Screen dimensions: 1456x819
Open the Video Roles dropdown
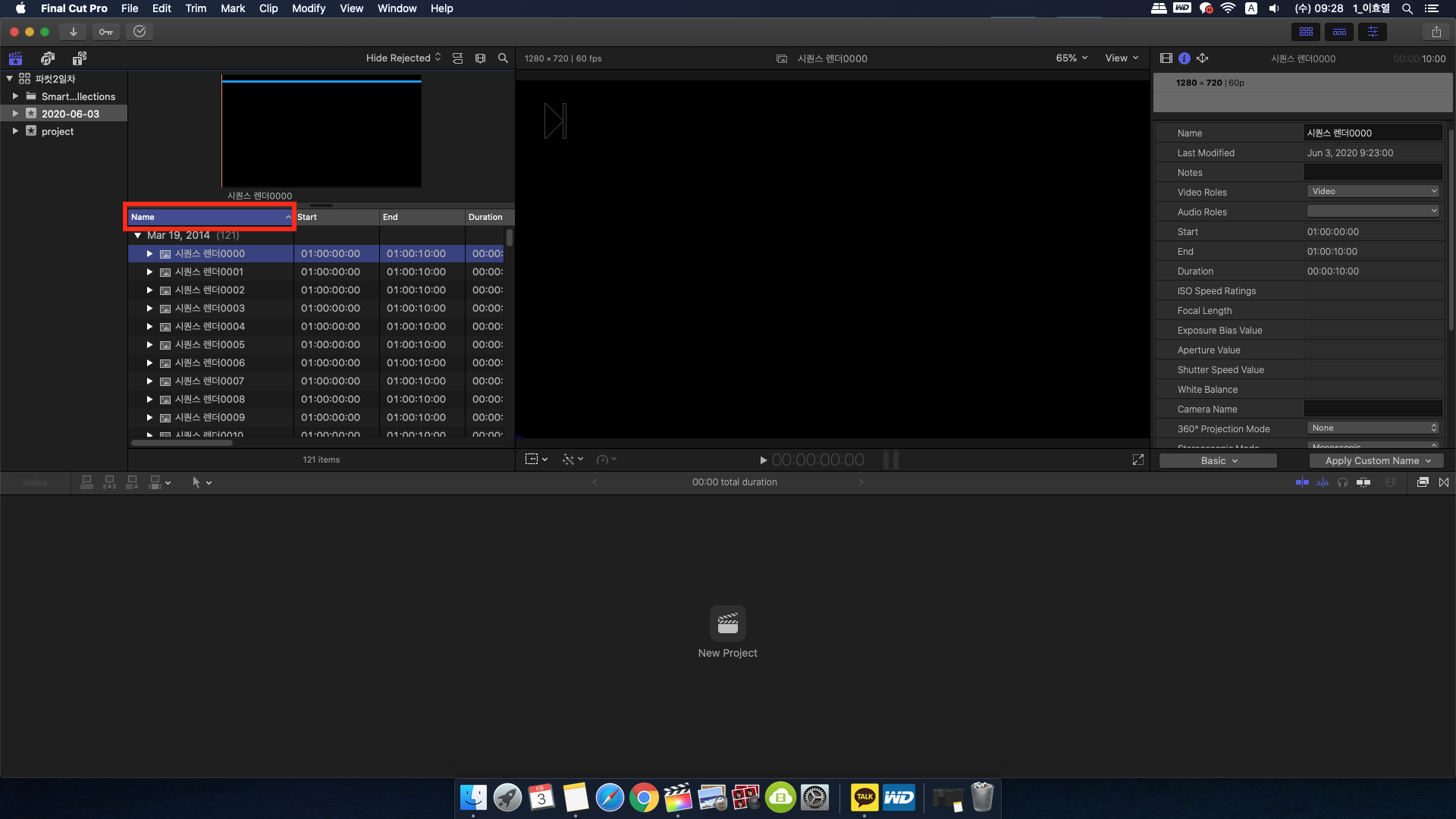click(x=1373, y=192)
